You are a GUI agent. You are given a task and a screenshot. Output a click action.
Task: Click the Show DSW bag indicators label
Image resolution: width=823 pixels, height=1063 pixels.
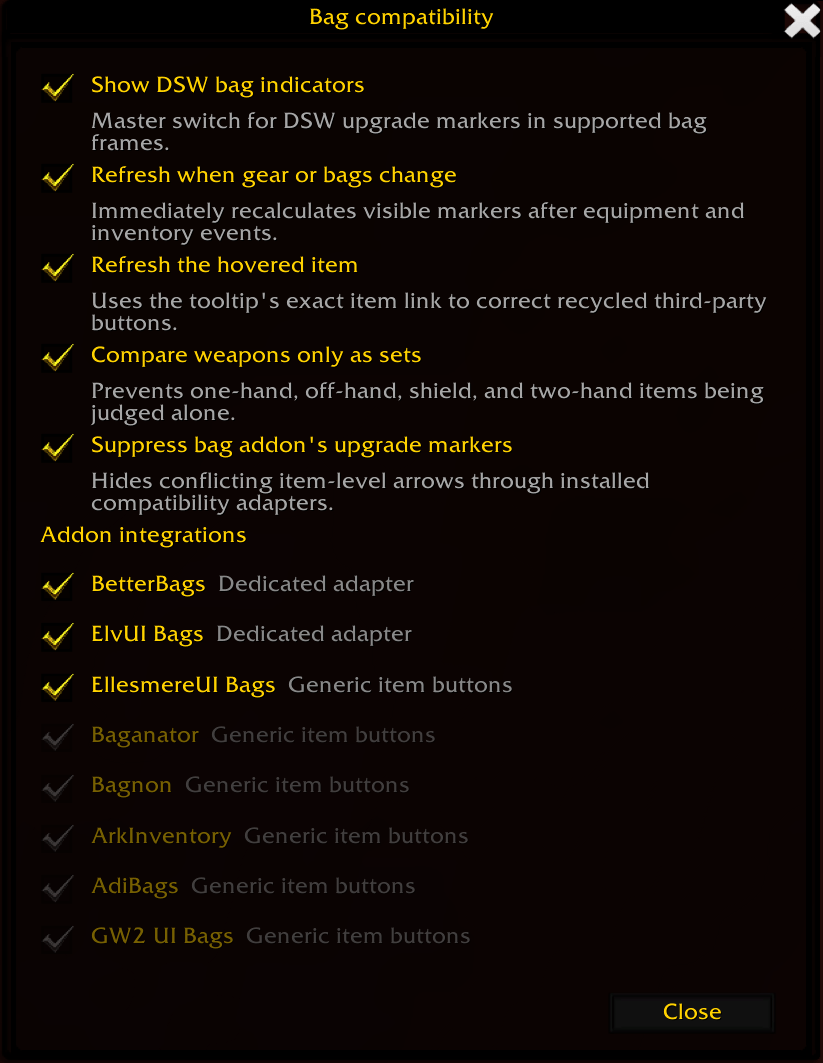coord(228,85)
